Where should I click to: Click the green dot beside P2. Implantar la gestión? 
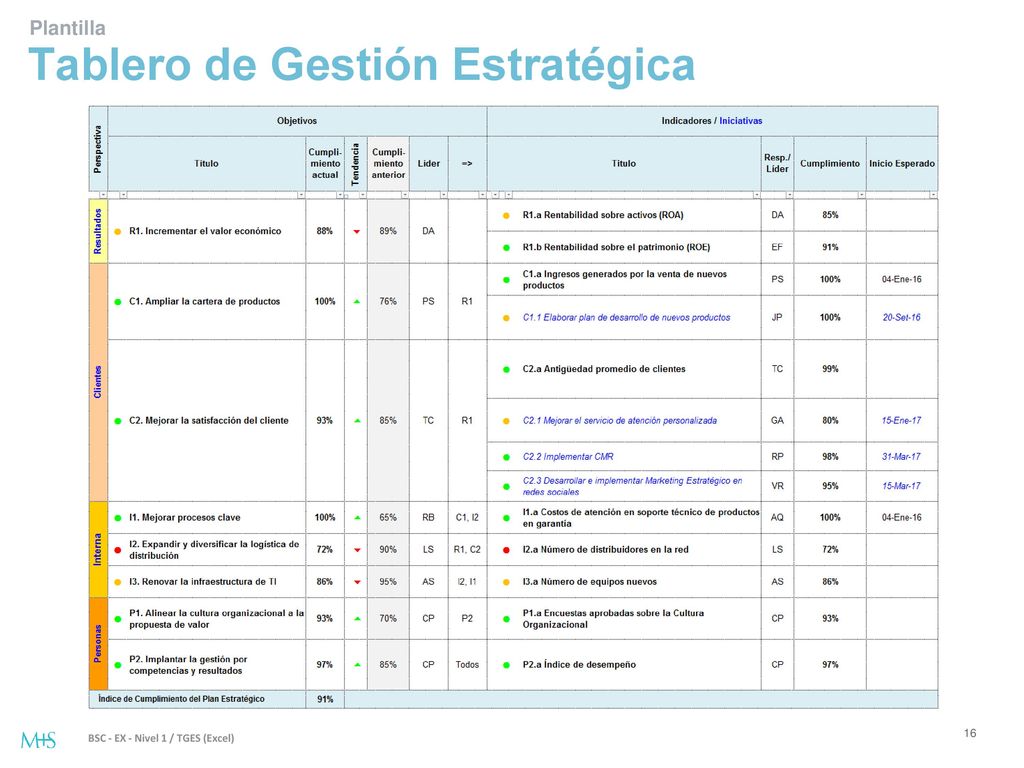point(118,665)
